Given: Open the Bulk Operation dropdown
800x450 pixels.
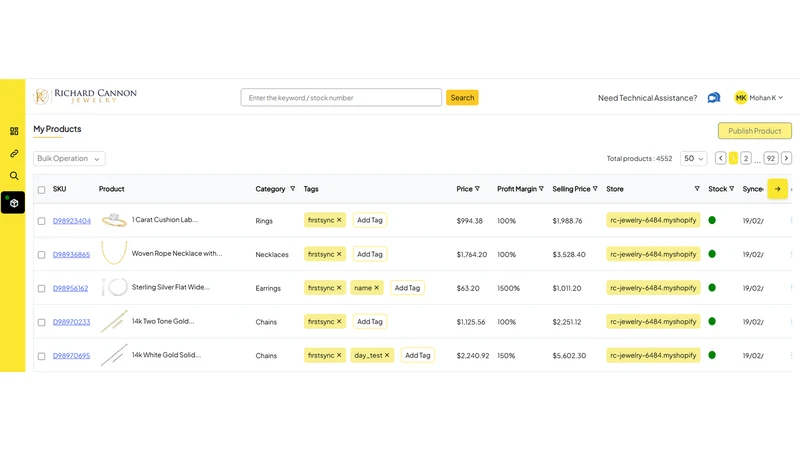Looking at the screenshot, I should coord(69,159).
